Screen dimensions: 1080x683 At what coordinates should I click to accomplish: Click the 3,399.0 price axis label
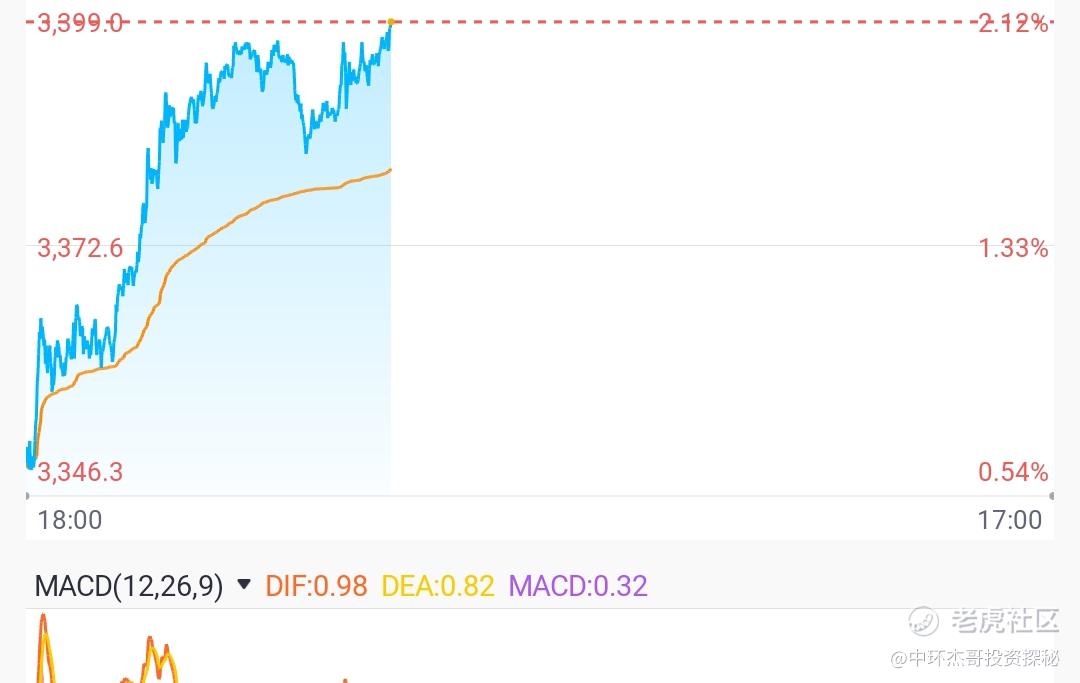[x=80, y=23]
